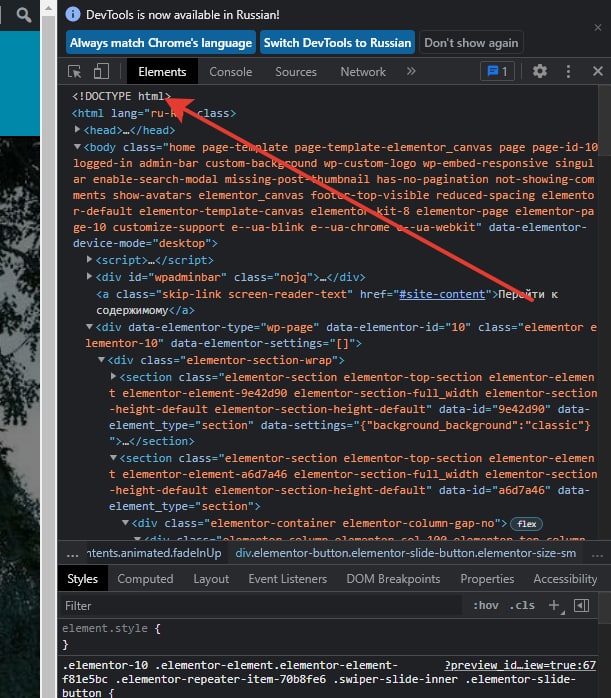This screenshot has height=698, width=611.
Task: Collapse the elementor-container column-gap-no div
Action: coord(125,523)
